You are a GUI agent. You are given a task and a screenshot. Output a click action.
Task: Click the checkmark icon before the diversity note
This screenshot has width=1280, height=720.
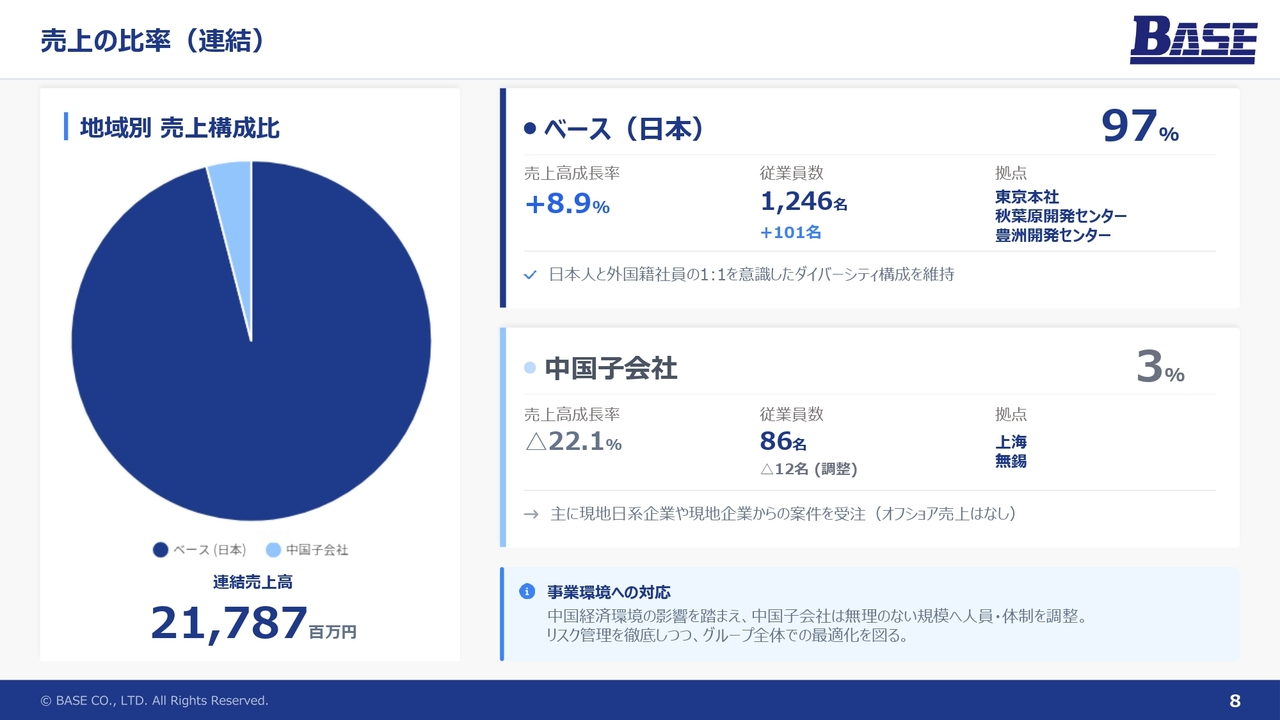coord(530,274)
